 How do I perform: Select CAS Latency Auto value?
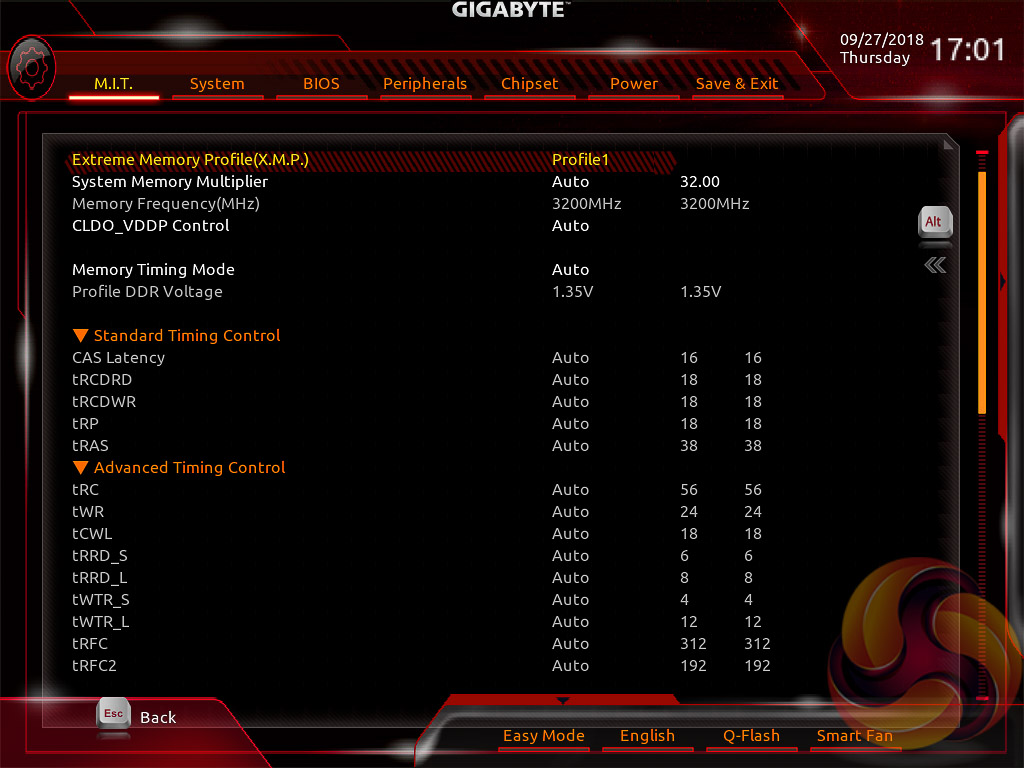coord(570,358)
